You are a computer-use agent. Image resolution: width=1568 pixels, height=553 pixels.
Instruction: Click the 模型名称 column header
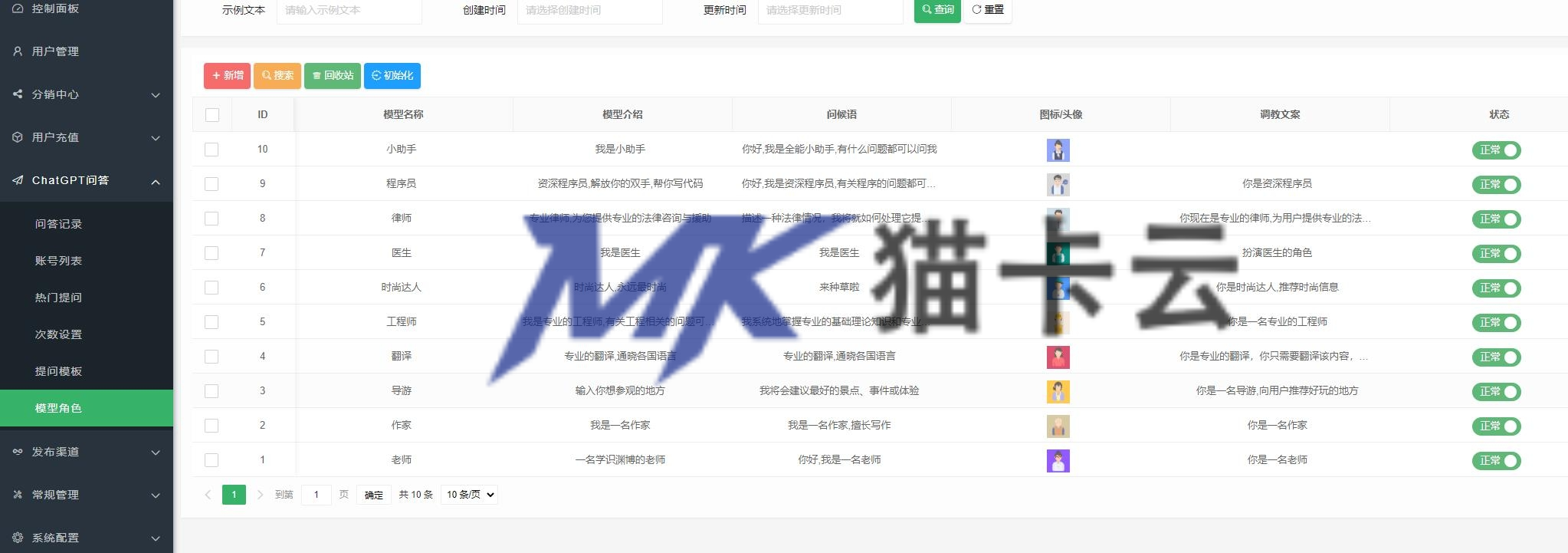(403, 114)
